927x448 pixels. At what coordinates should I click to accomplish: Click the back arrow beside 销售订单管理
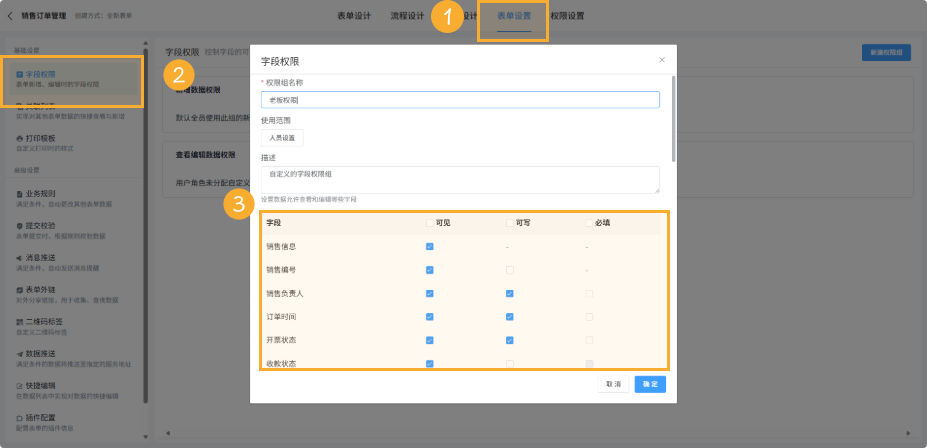tap(10, 16)
